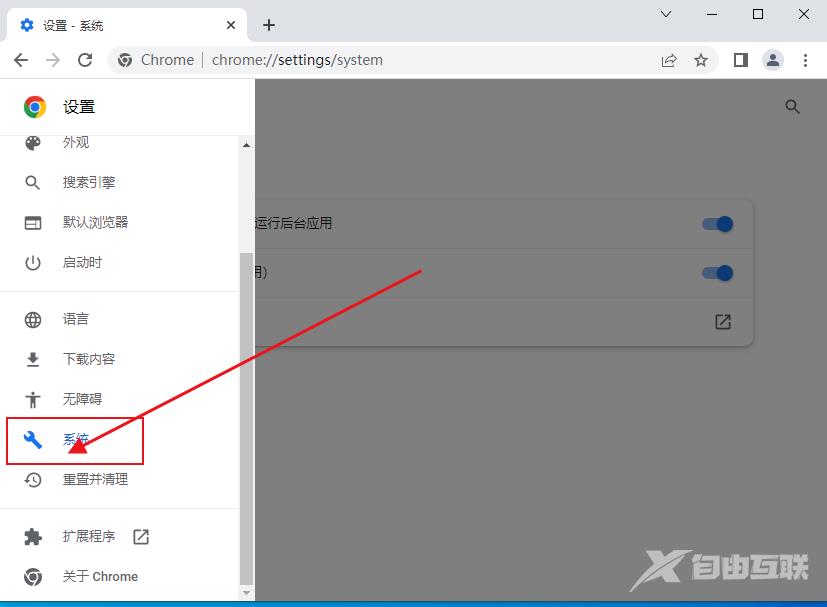The width and height of the screenshot is (827, 607).
Task: Open 启动时 settings via power icon
Action: [x=31, y=262]
